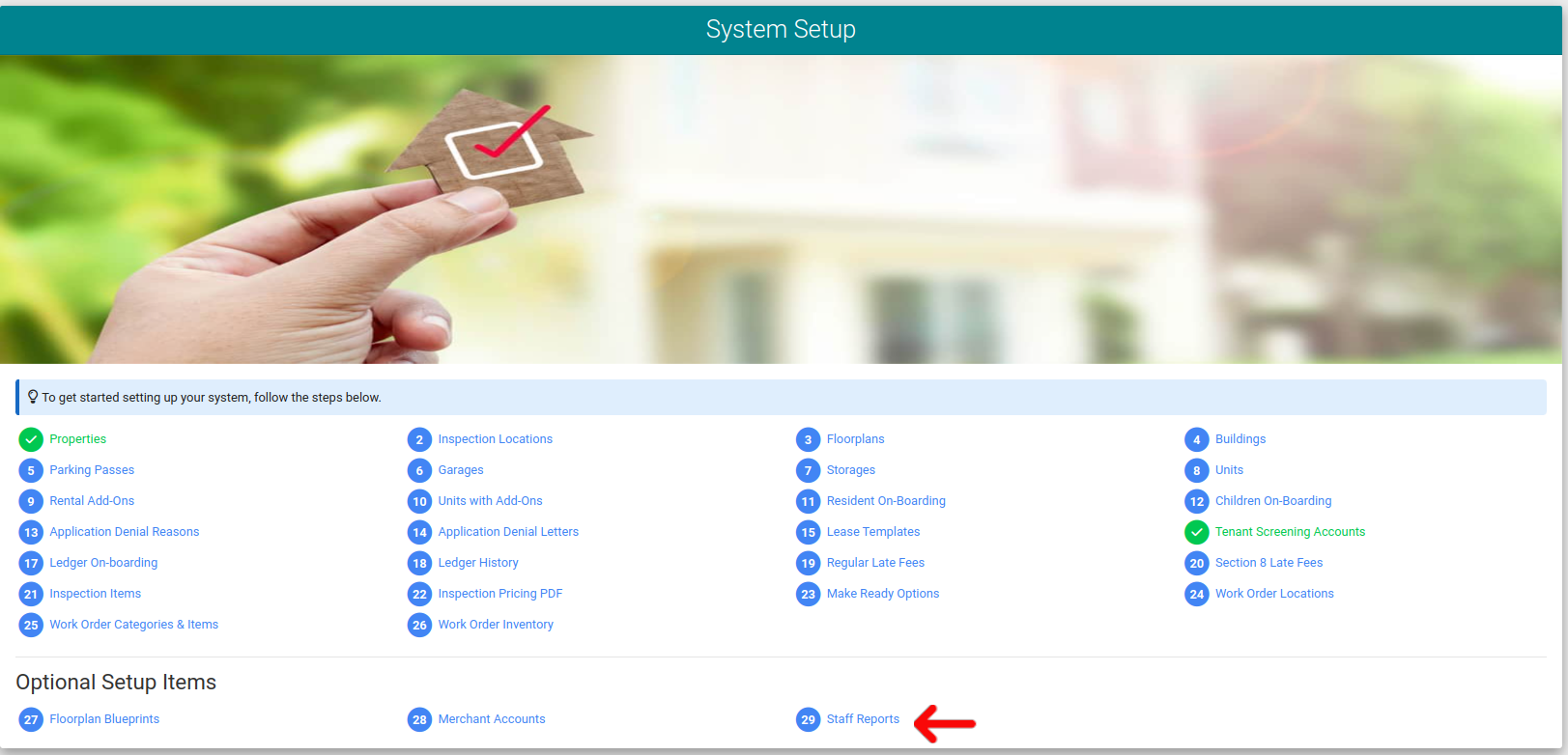Click the lightbulb tip icon in info banner
The image size is (1568, 755).
point(33,397)
